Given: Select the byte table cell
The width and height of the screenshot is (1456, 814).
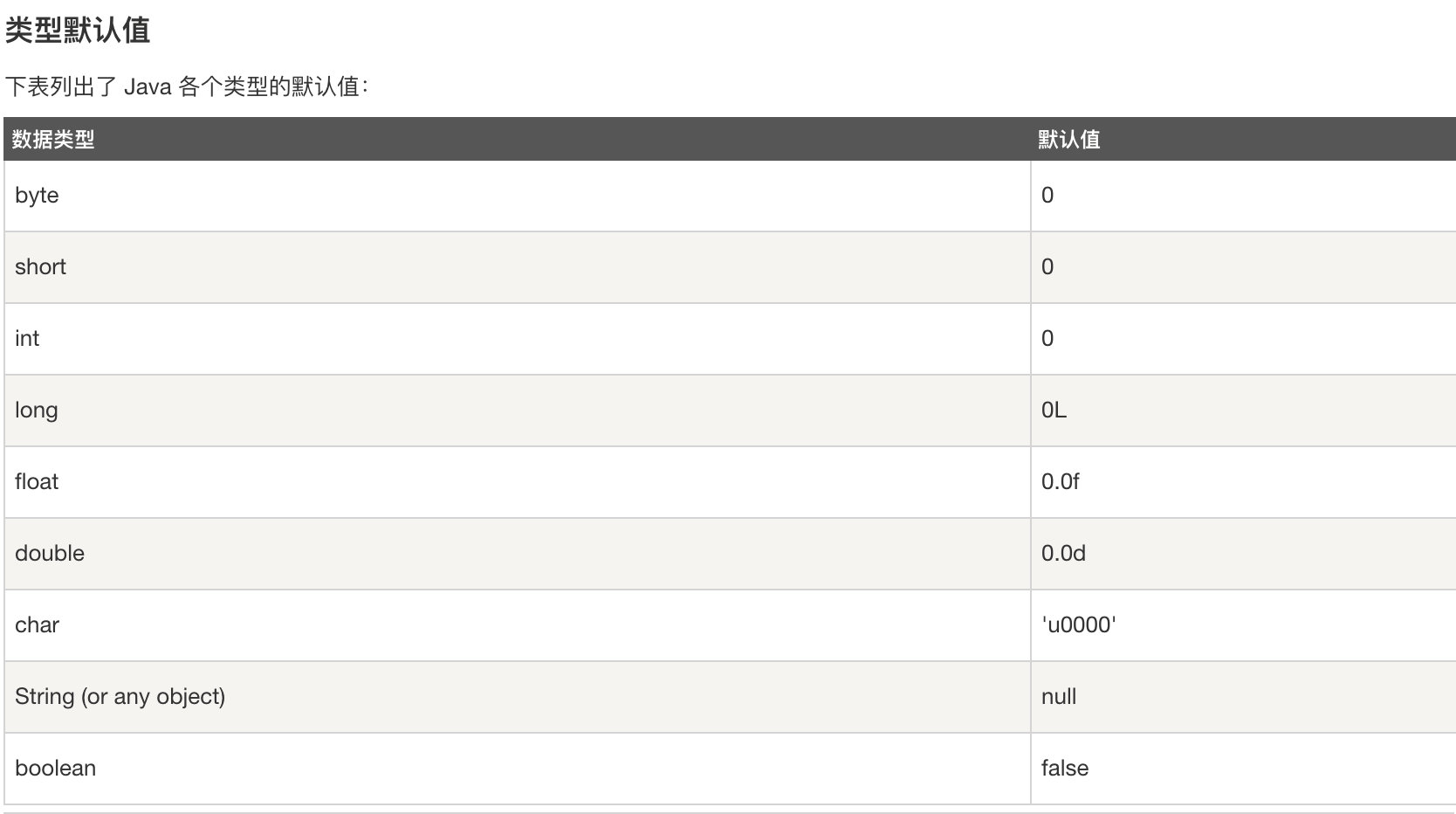Looking at the screenshot, I should [x=37, y=196].
